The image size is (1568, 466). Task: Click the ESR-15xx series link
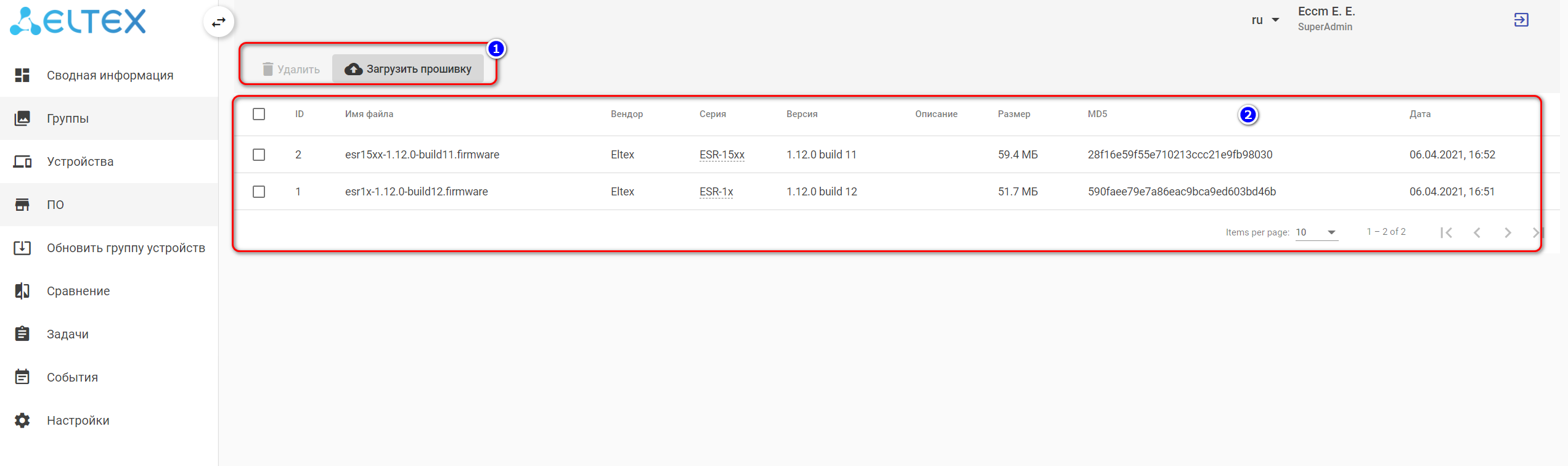click(722, 155)
